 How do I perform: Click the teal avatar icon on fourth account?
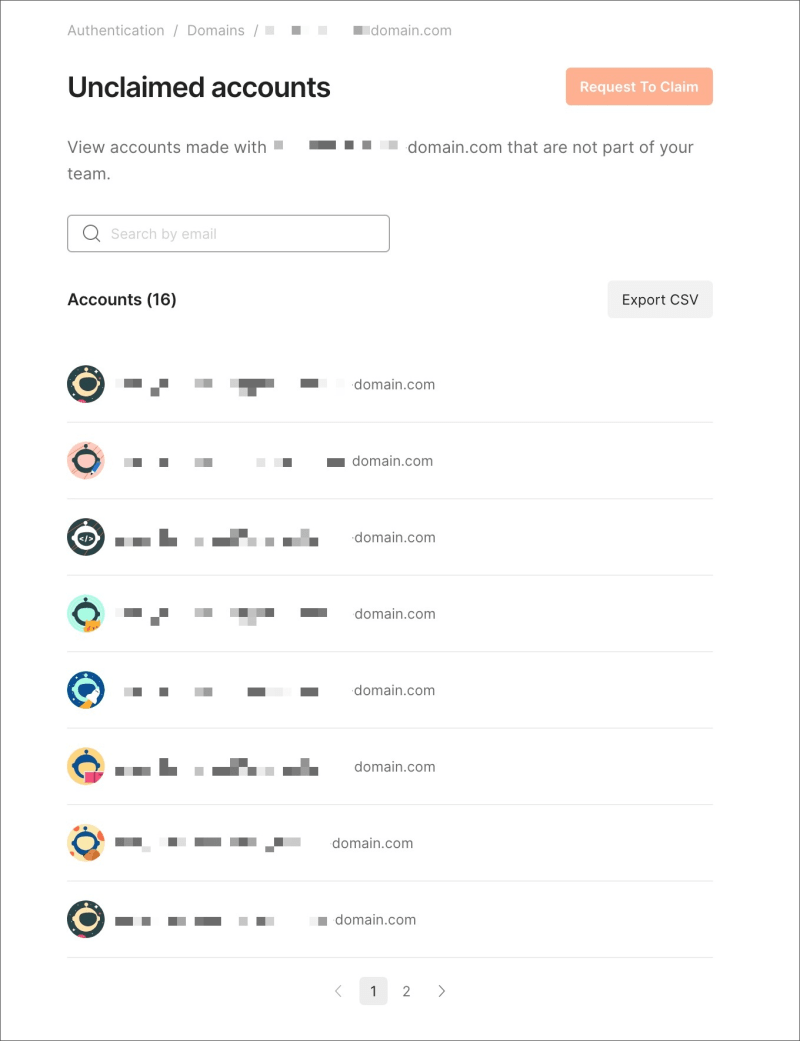point(85,613)
